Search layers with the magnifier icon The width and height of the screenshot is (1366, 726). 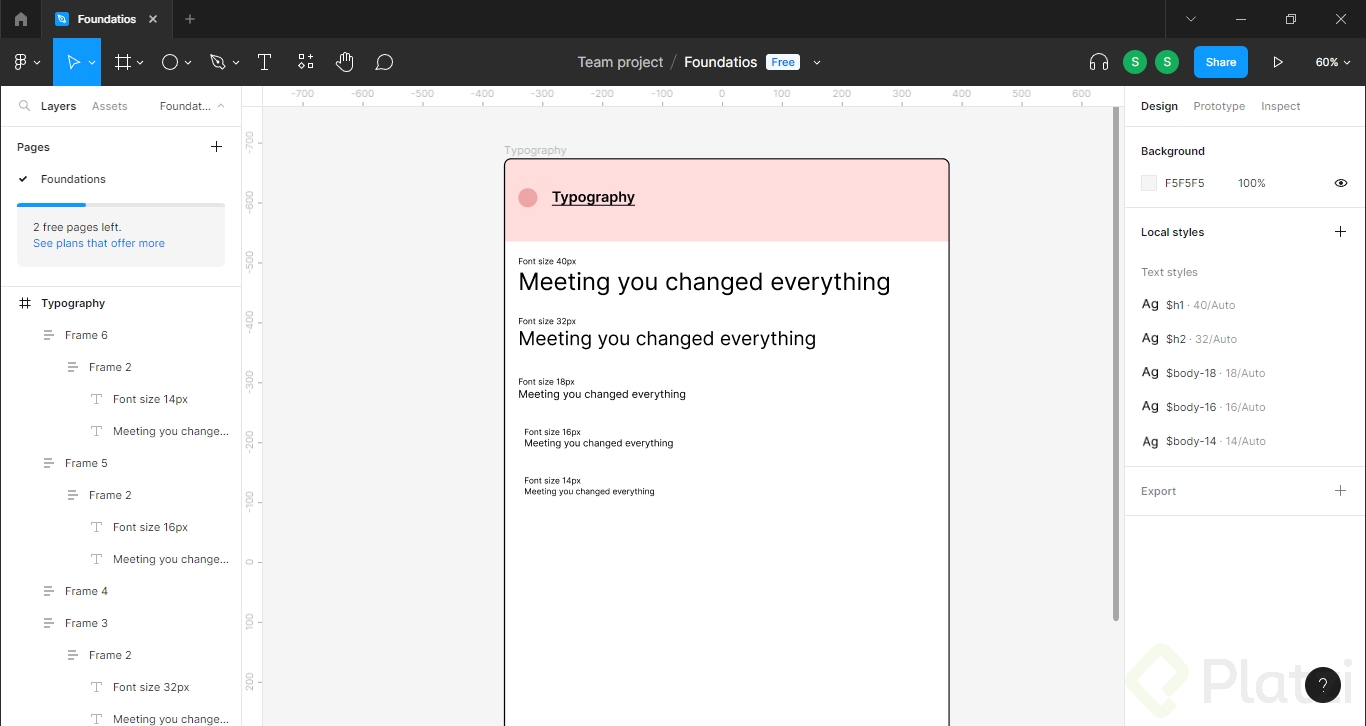click(x=24, y=106)
